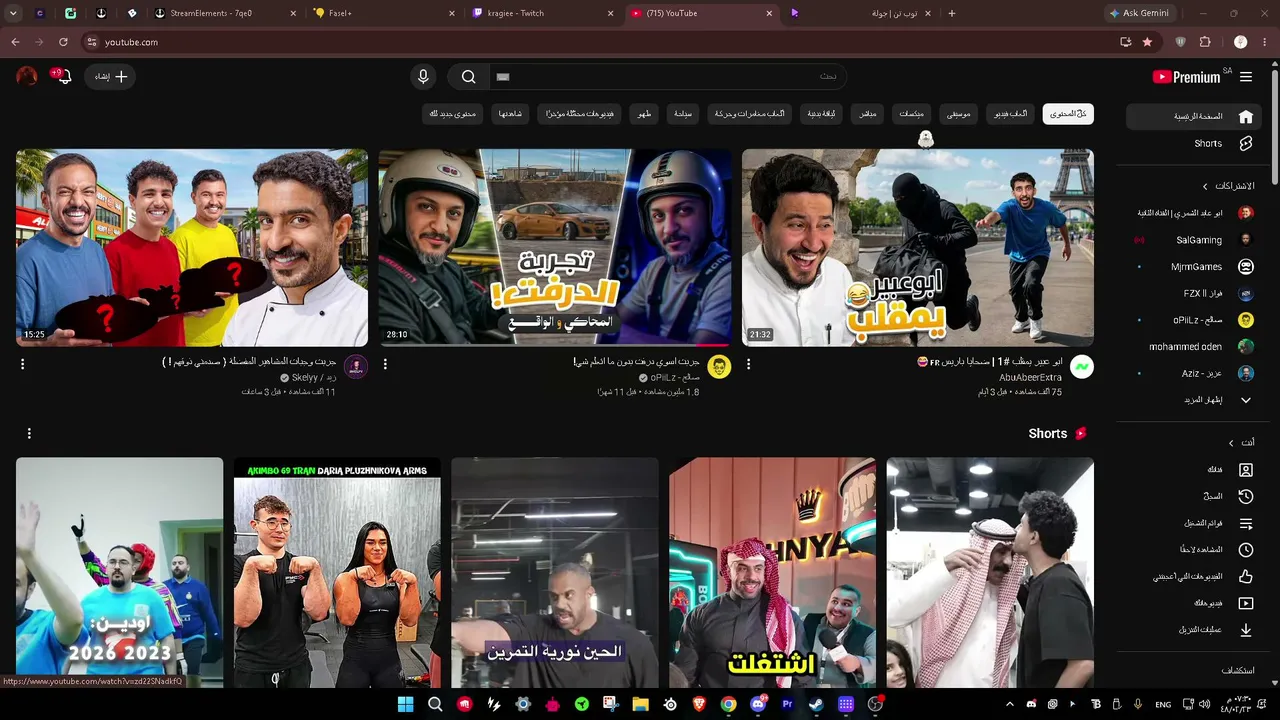This screenshot has height=720, width=1280.
Task: Open the Aziz - عزيز subscription channel
Action: (1196, 373)
